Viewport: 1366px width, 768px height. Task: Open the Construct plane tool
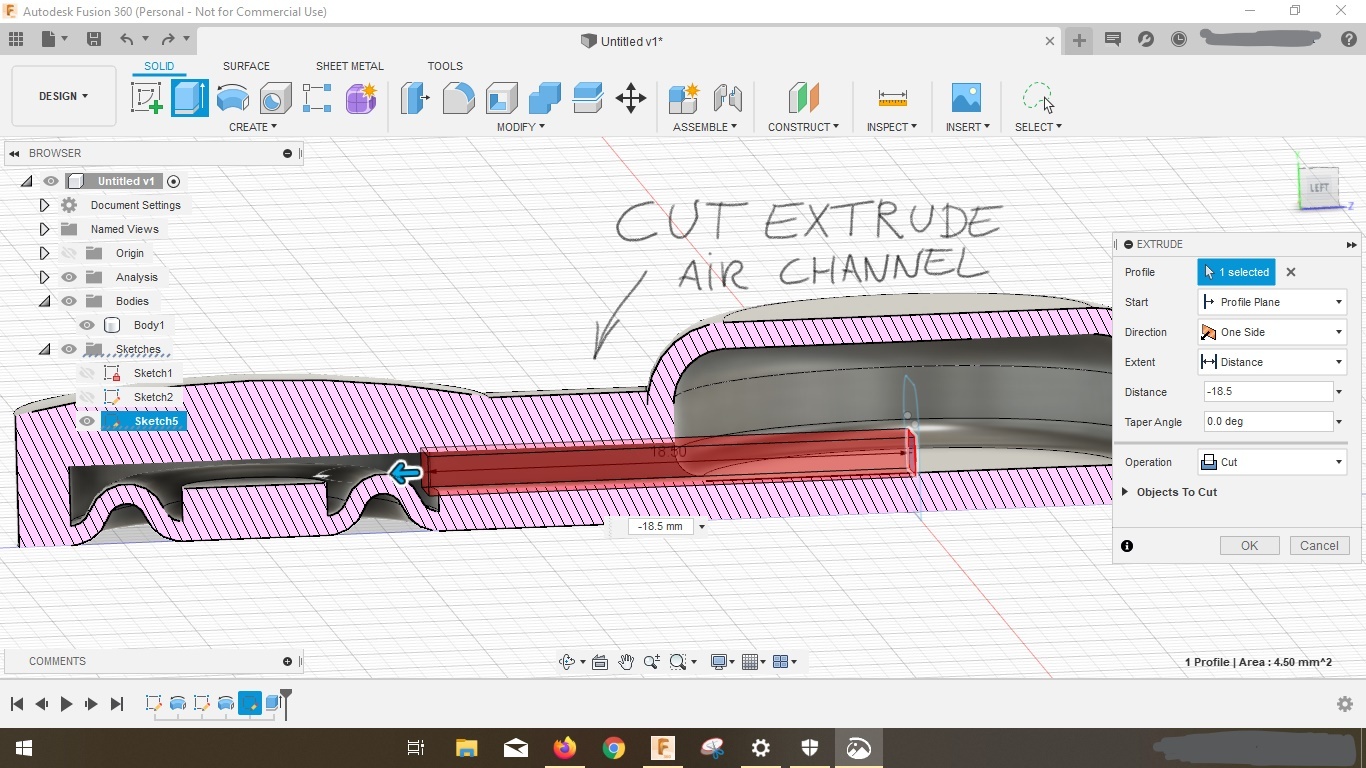click(803, 98)
